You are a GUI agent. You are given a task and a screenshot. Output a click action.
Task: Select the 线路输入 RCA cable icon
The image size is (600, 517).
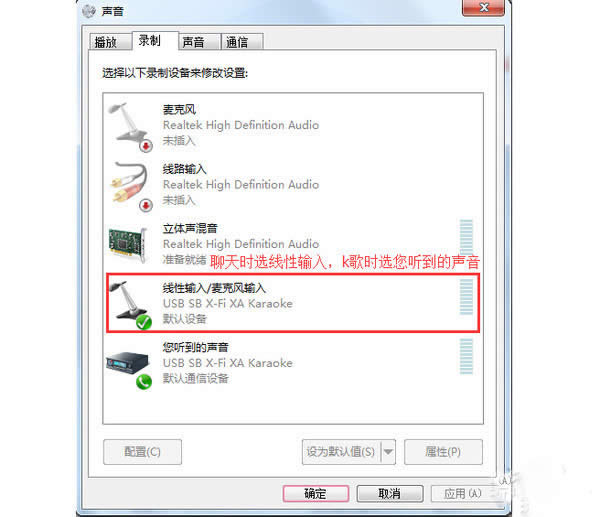(131, 186)
